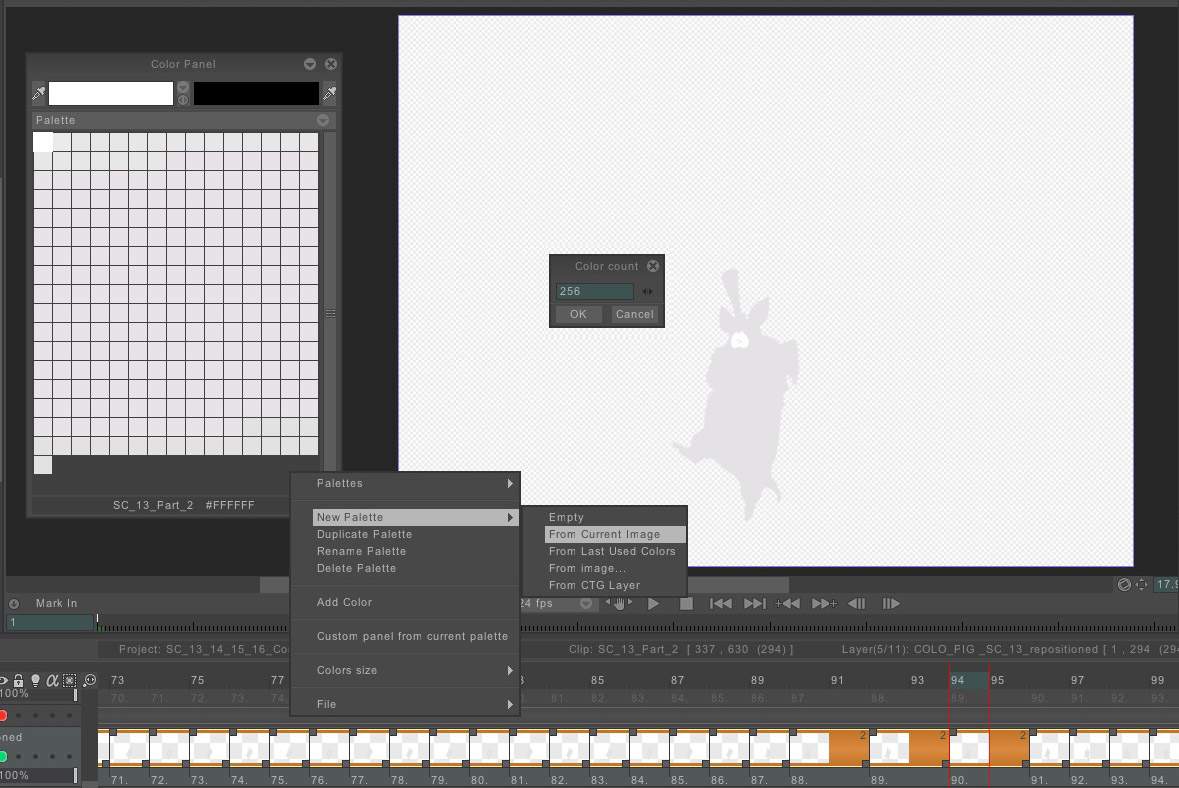
Task: Go to next bookmark/key
Action: pos(824,604)
